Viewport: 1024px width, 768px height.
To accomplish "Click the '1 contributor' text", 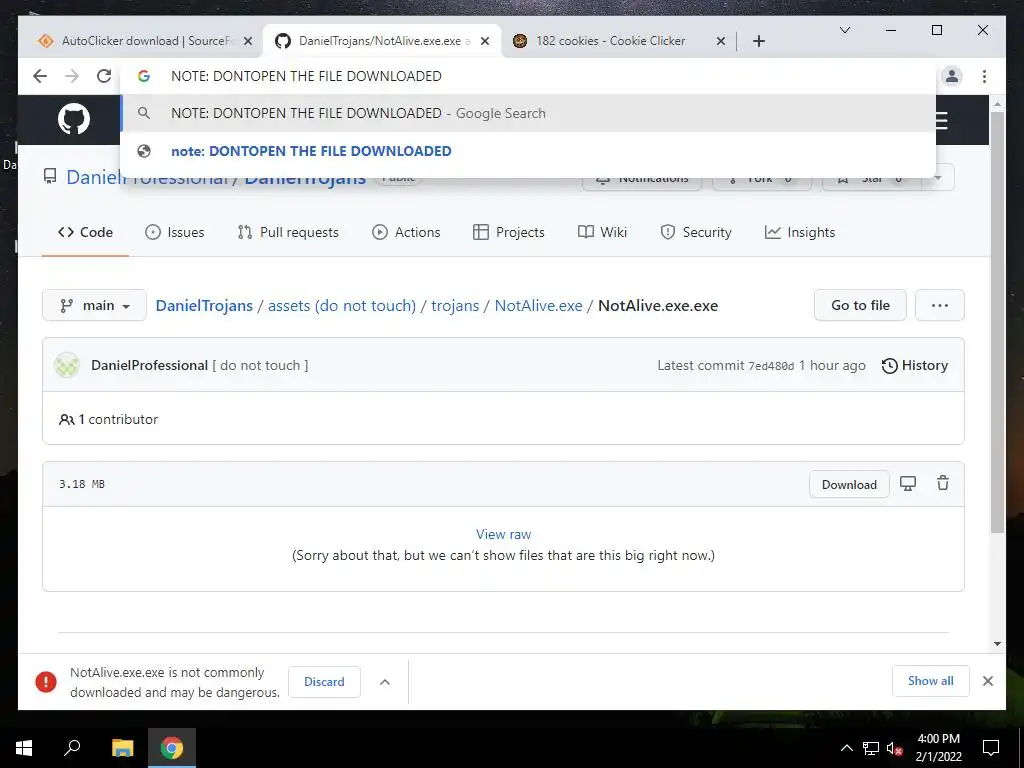I will tap(118, 419).
